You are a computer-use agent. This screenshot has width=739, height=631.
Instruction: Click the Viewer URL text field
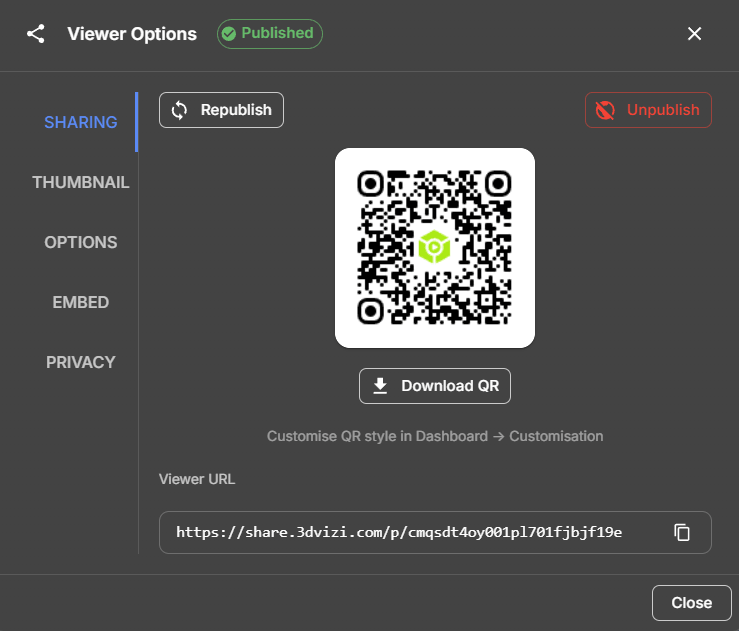[x=435, y=533]
